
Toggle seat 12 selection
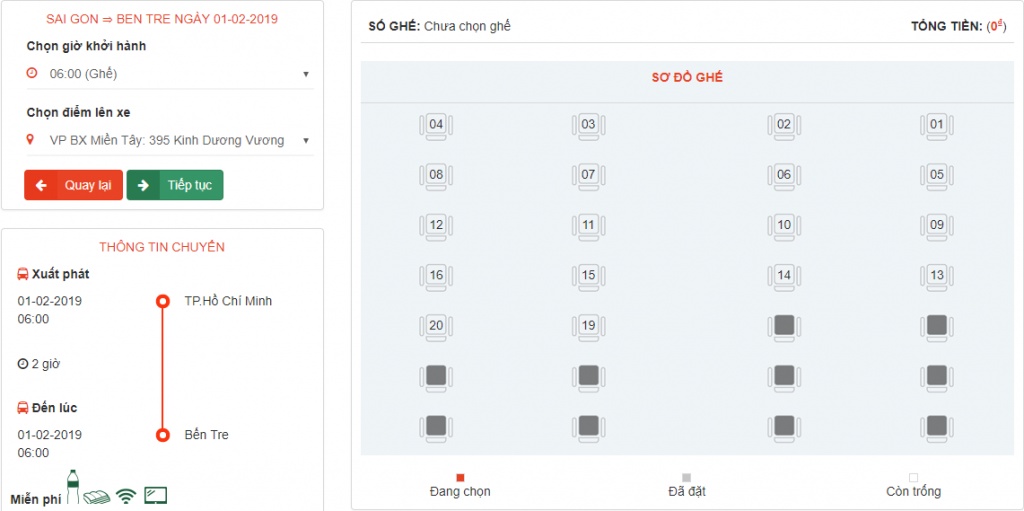436,227
